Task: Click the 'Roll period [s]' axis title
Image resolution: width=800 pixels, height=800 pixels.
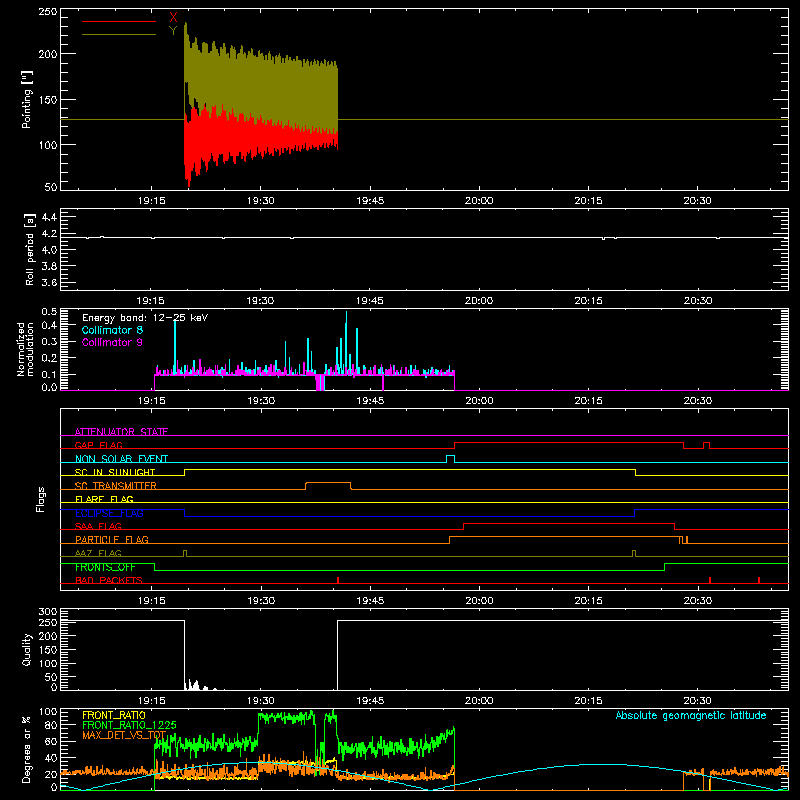Action: pyautogui.click(x=29, y=249)
